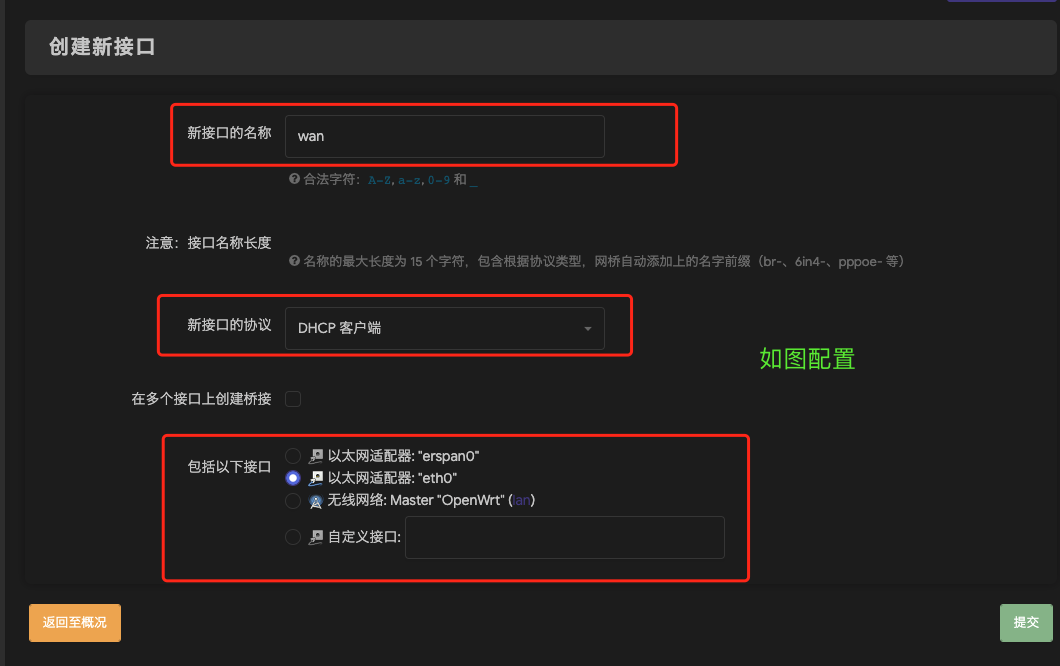Select the eth0 Ethernet adapter radio button
The height and width of the screenshot is (666, 1060).
pyautogui.click(x=293, y=478)
